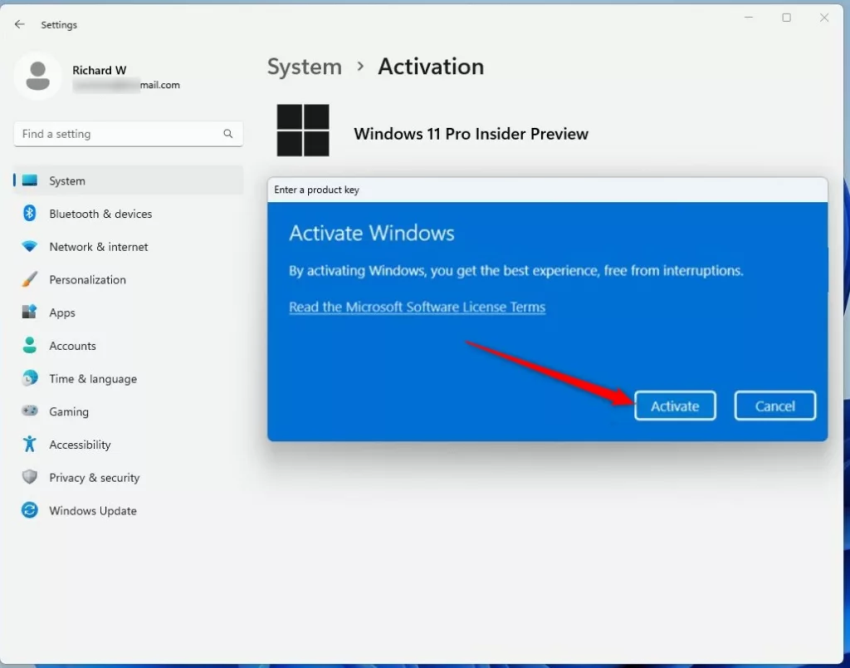Viewport: 850px width, 668px height.
Task: Select the Bluetooth & devices sidebar icon
Action: pyautogui.click(x=30, y=214)
